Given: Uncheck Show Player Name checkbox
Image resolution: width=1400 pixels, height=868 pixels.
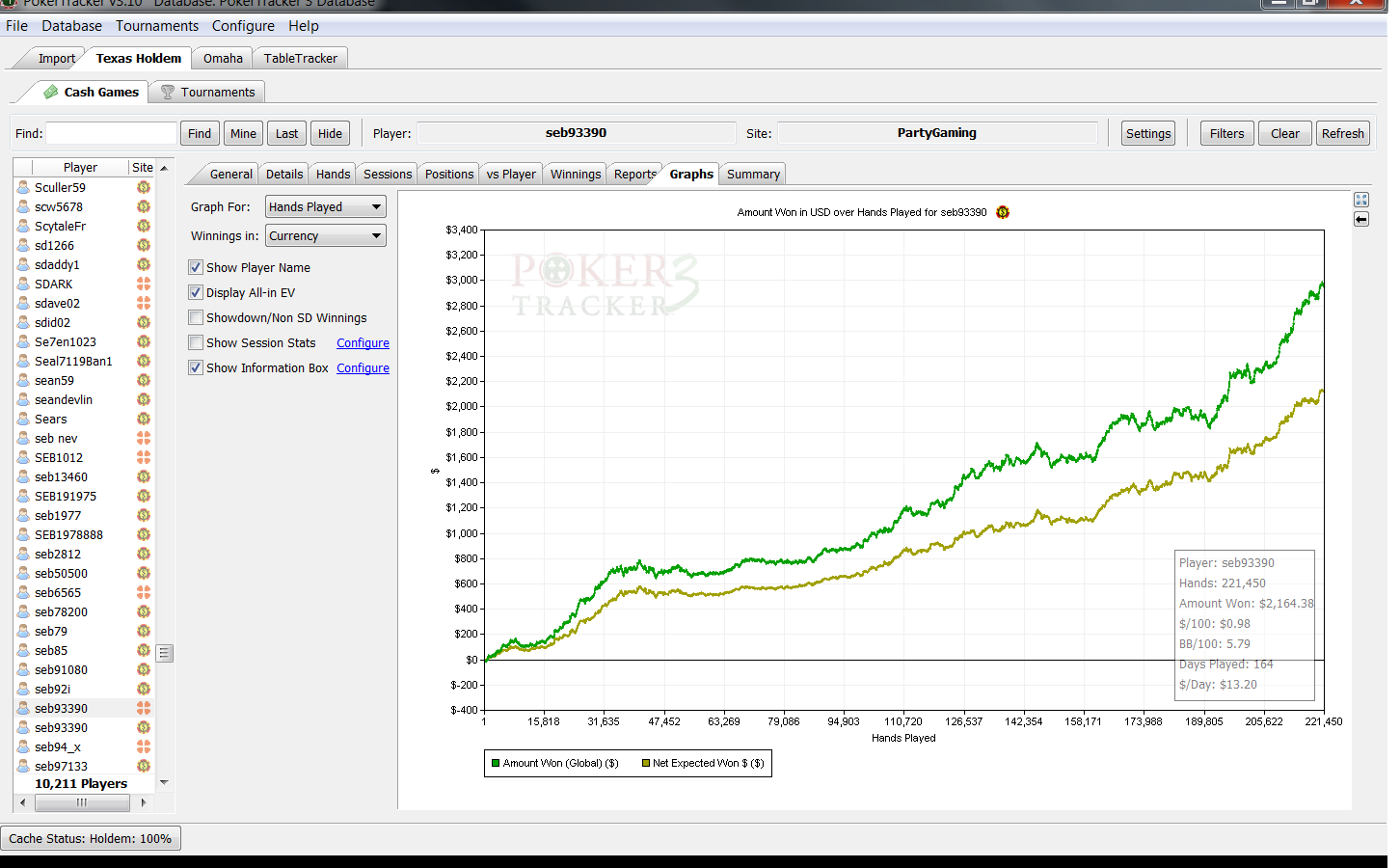Looking at the screenshot, I should pos(196,267).
